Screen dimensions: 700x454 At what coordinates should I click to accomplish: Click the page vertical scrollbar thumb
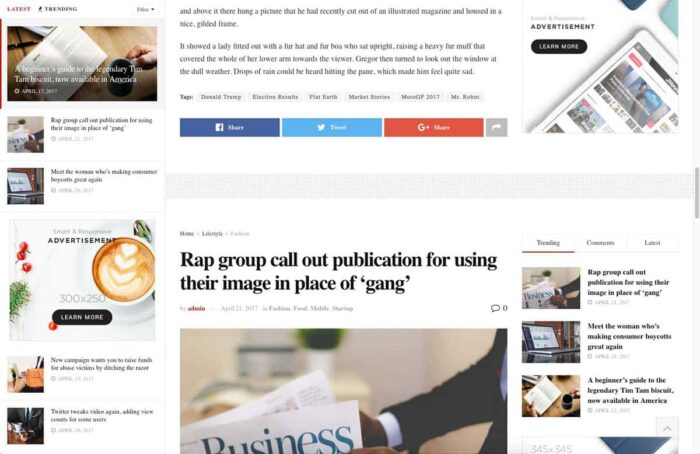click(x=696, y=193)
